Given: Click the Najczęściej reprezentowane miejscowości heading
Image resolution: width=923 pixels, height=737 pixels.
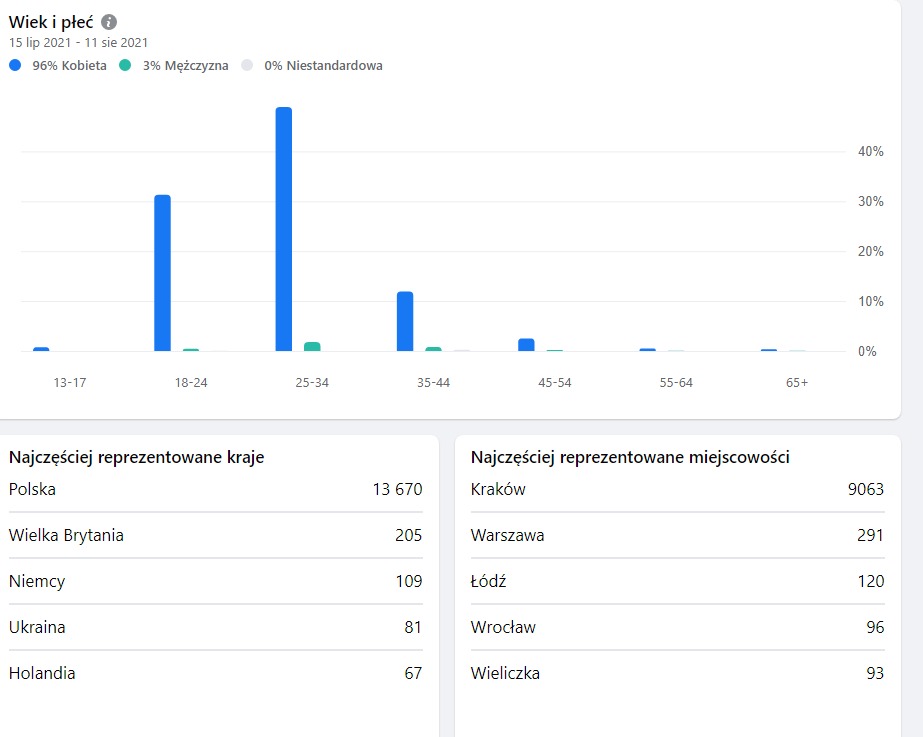Looking at the screenshot, I should click(630, 457).
